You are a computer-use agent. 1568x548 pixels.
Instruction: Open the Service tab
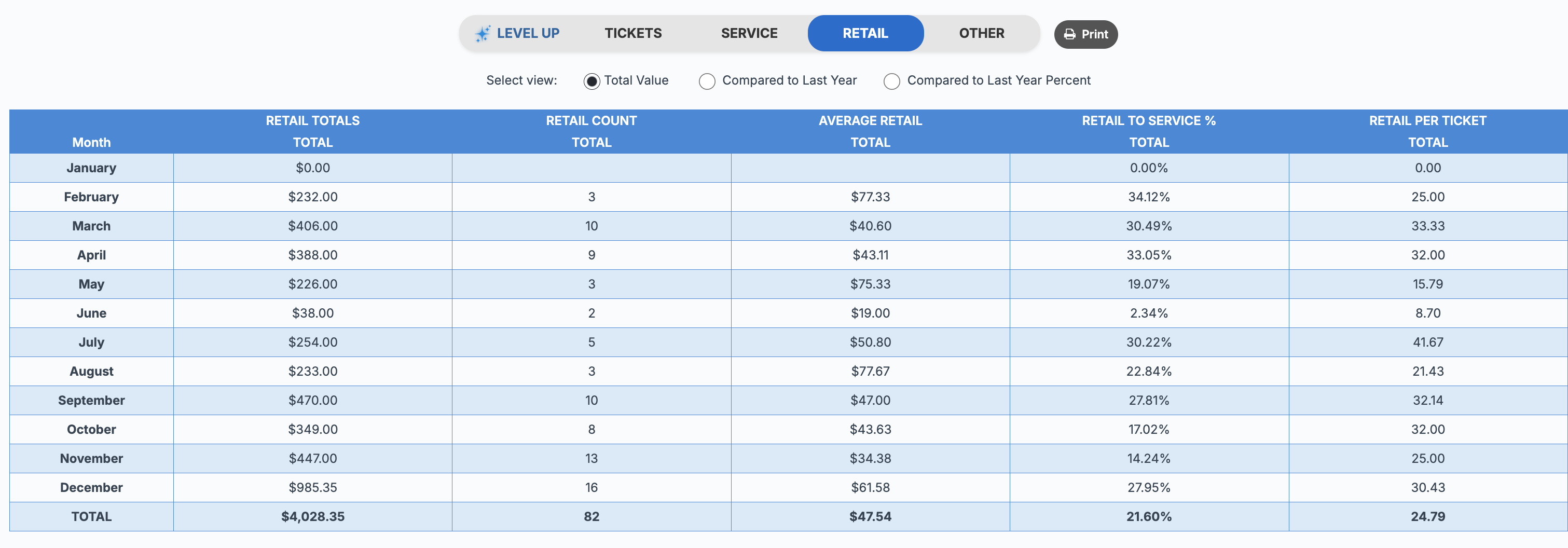(x=749, y=34)
